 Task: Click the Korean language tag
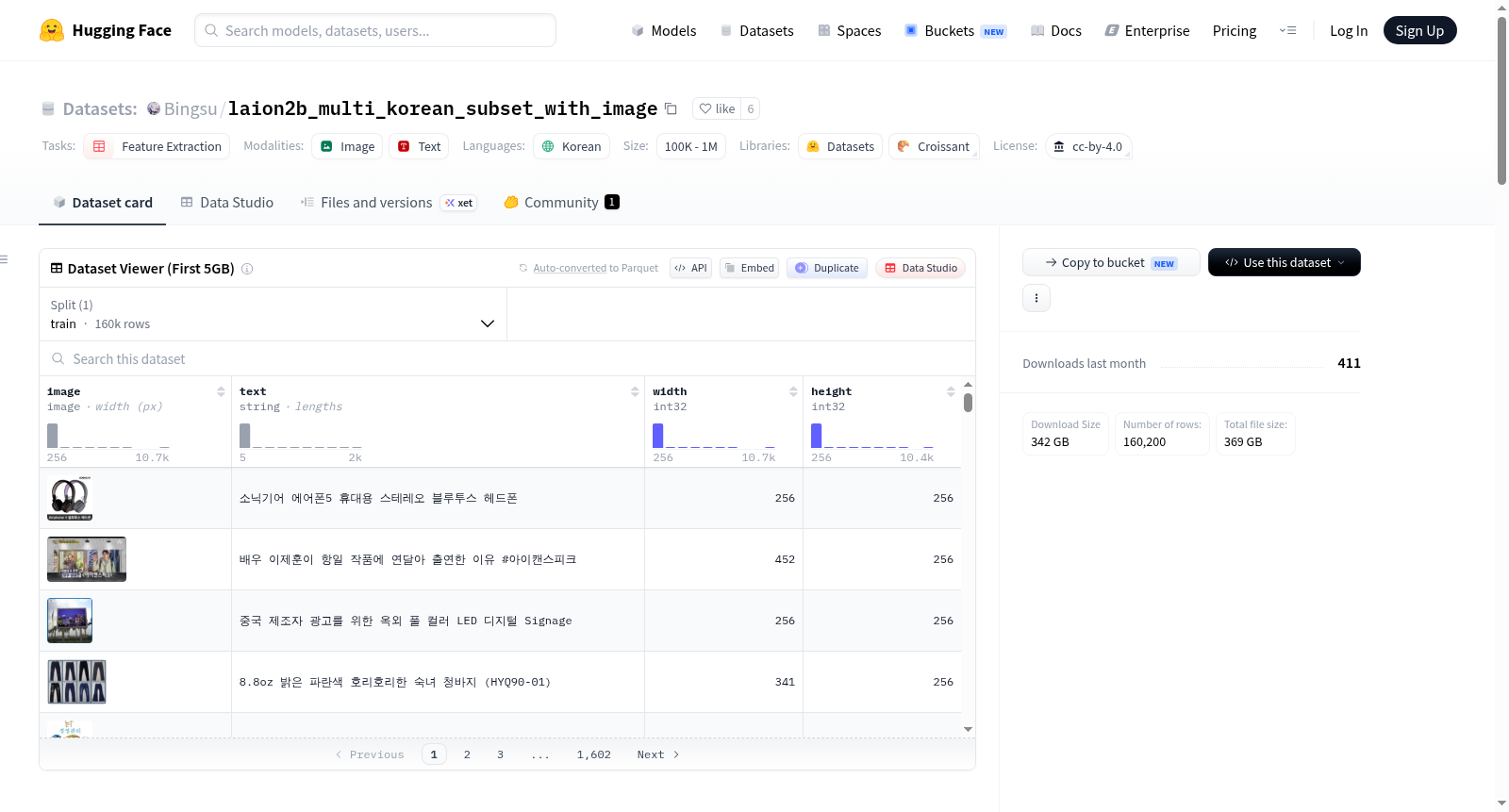572,146
